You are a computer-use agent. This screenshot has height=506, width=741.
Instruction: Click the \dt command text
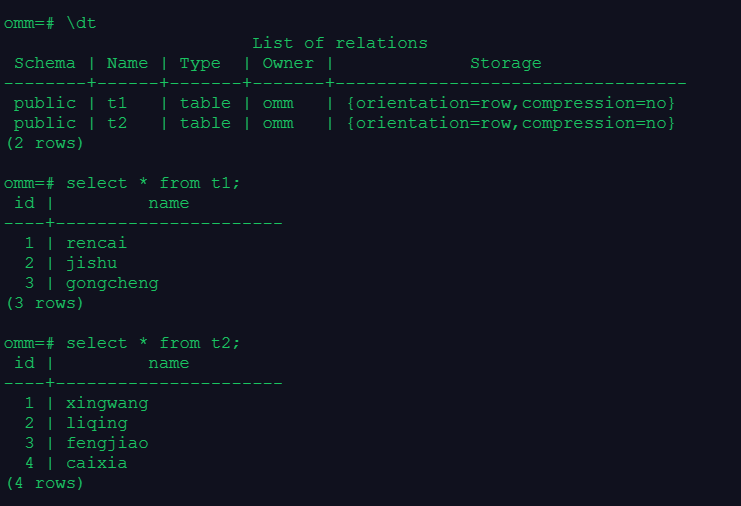pos(82,22)
